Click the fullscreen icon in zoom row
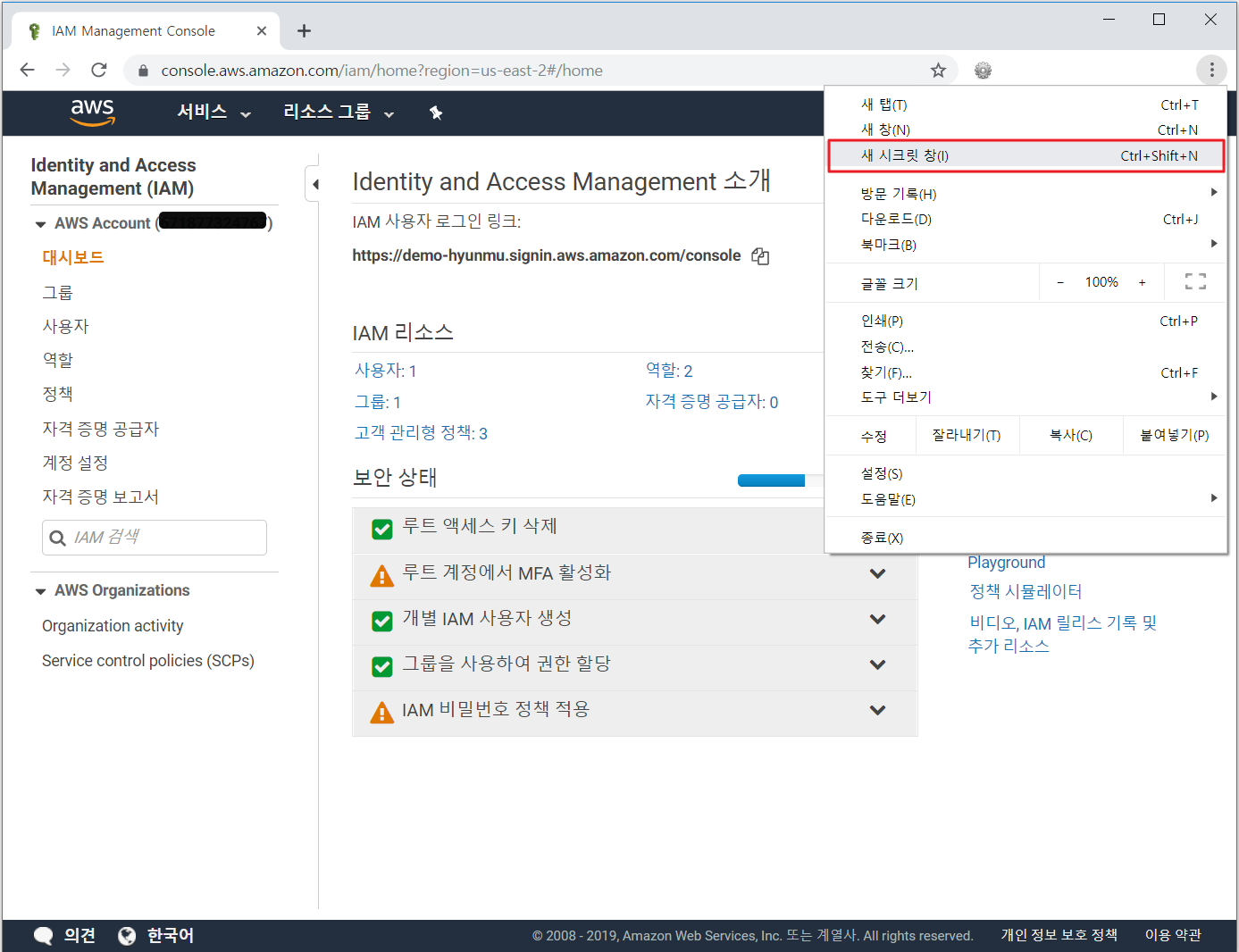 [x=1195, y=282]
